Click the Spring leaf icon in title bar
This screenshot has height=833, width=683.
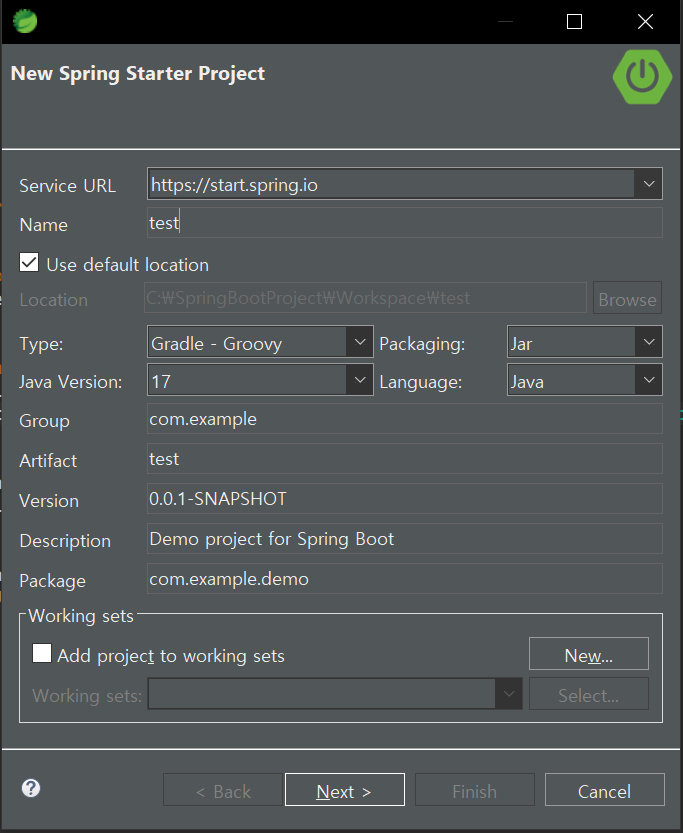(25, 21)
